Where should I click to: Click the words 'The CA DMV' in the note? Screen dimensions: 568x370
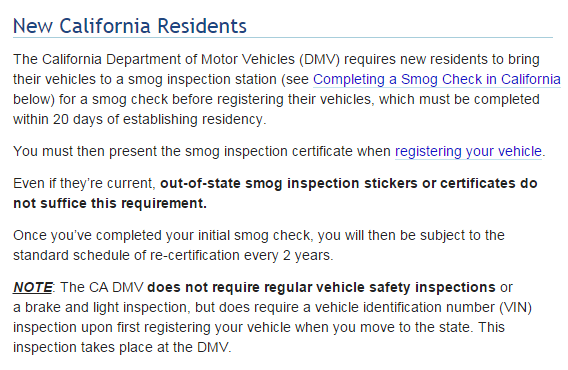pos(102,287)
